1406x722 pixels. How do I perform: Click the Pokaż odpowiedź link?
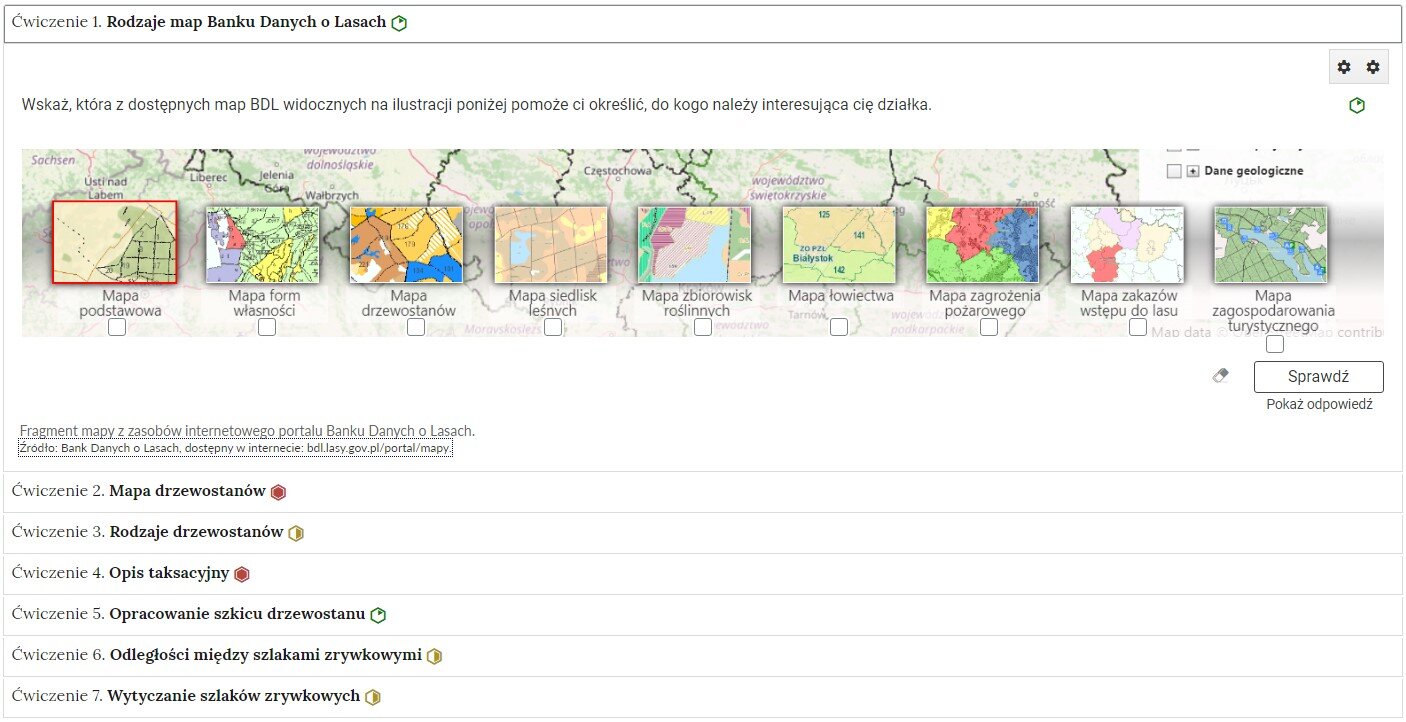tap(1318, 404)
